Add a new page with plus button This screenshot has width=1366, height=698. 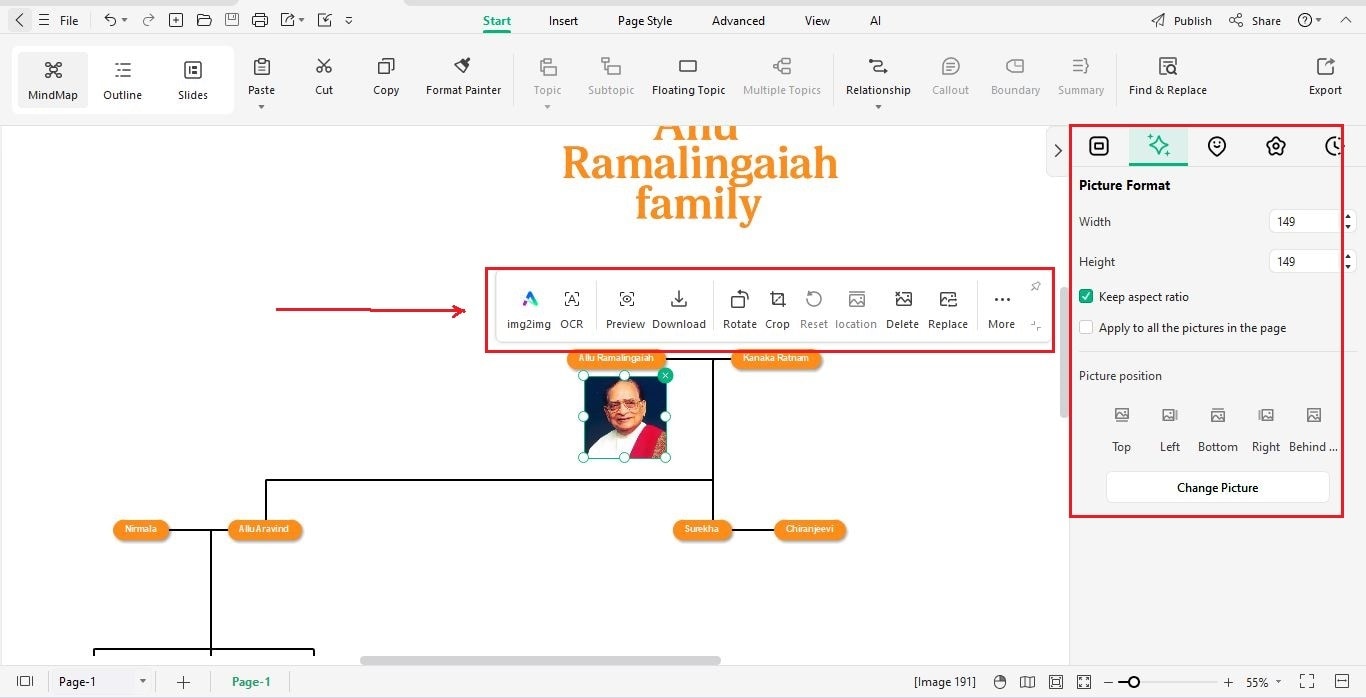(x=183, y=682)
